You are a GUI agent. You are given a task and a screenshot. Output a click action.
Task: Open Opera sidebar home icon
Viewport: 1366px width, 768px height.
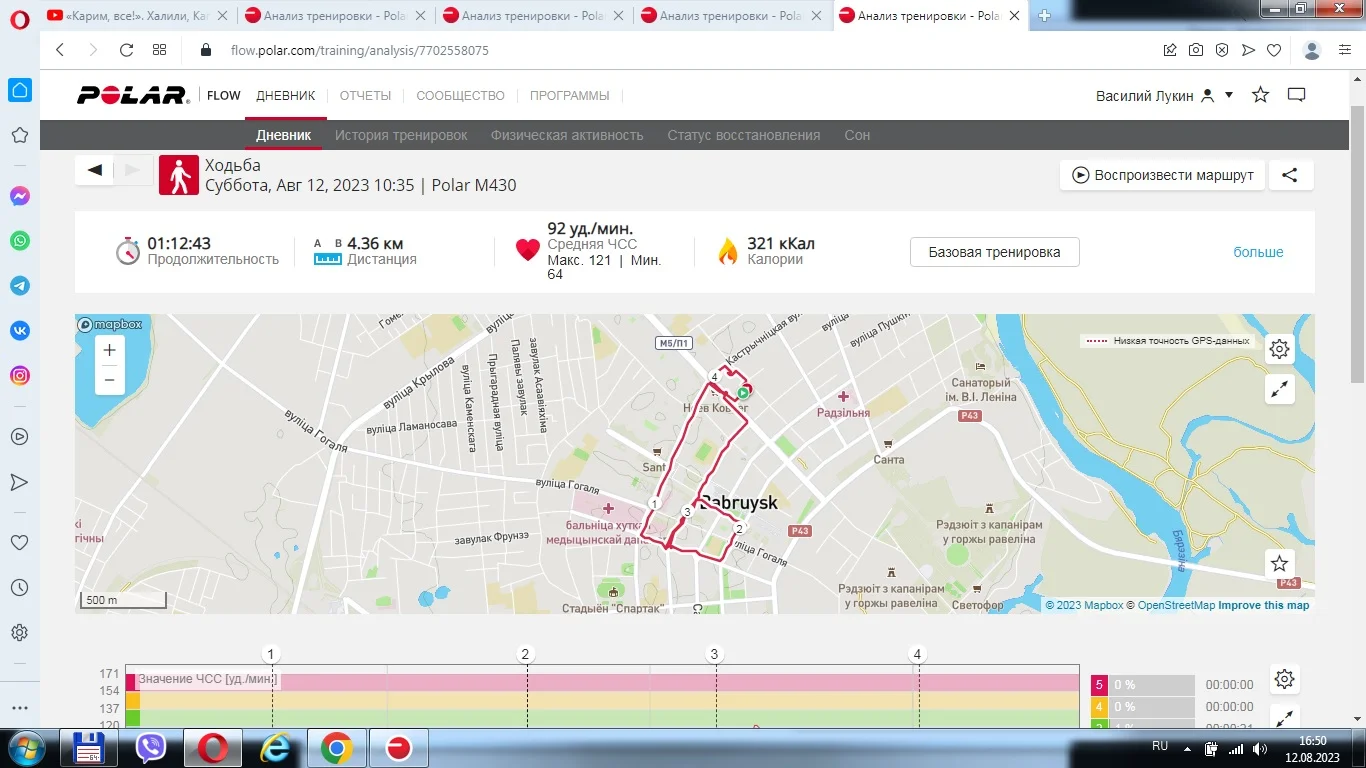click(19, 91)
